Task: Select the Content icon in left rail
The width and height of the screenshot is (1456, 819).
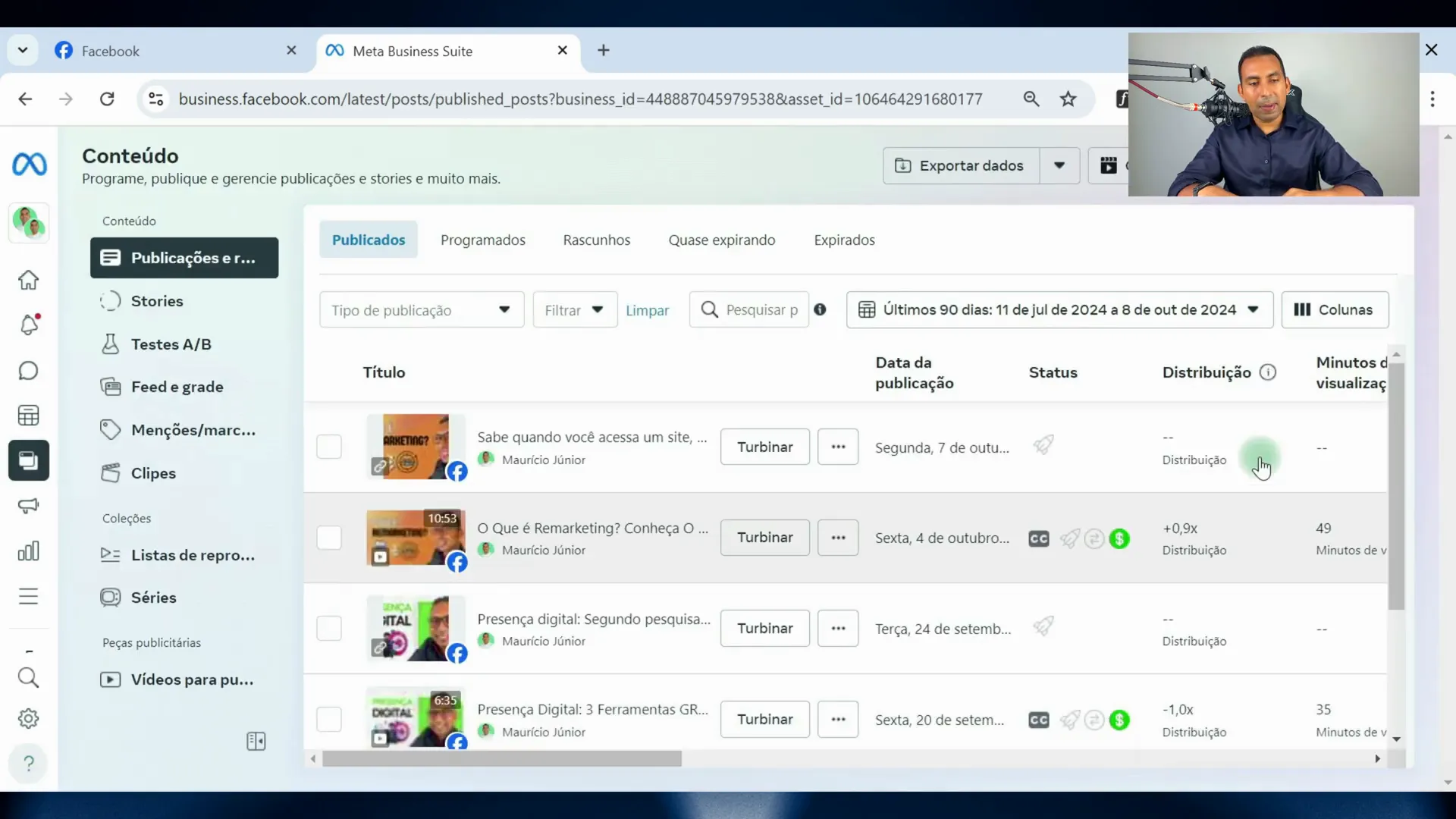Action: coord(29,460)
